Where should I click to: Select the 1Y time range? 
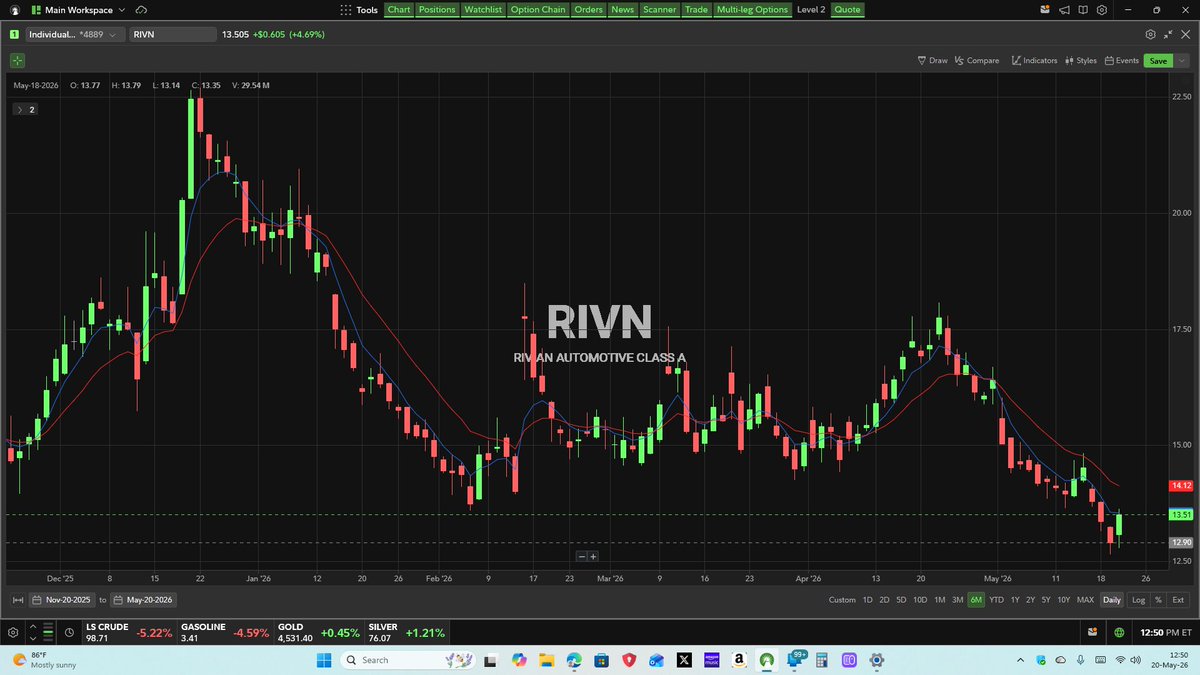(x=1015, y=600)
